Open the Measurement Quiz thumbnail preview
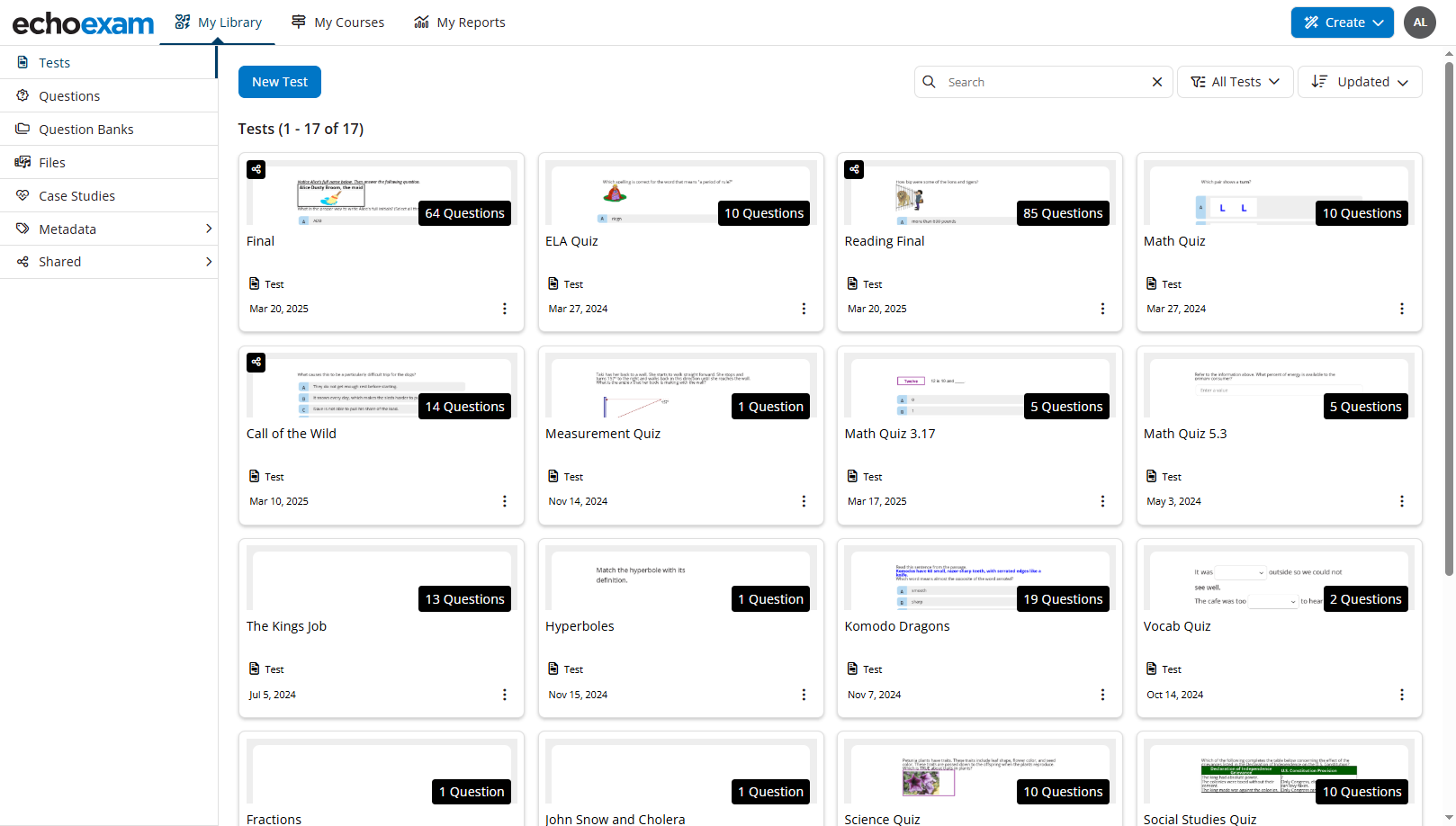Viewport: 1456px width, 826px height. (x=680, y=387)
